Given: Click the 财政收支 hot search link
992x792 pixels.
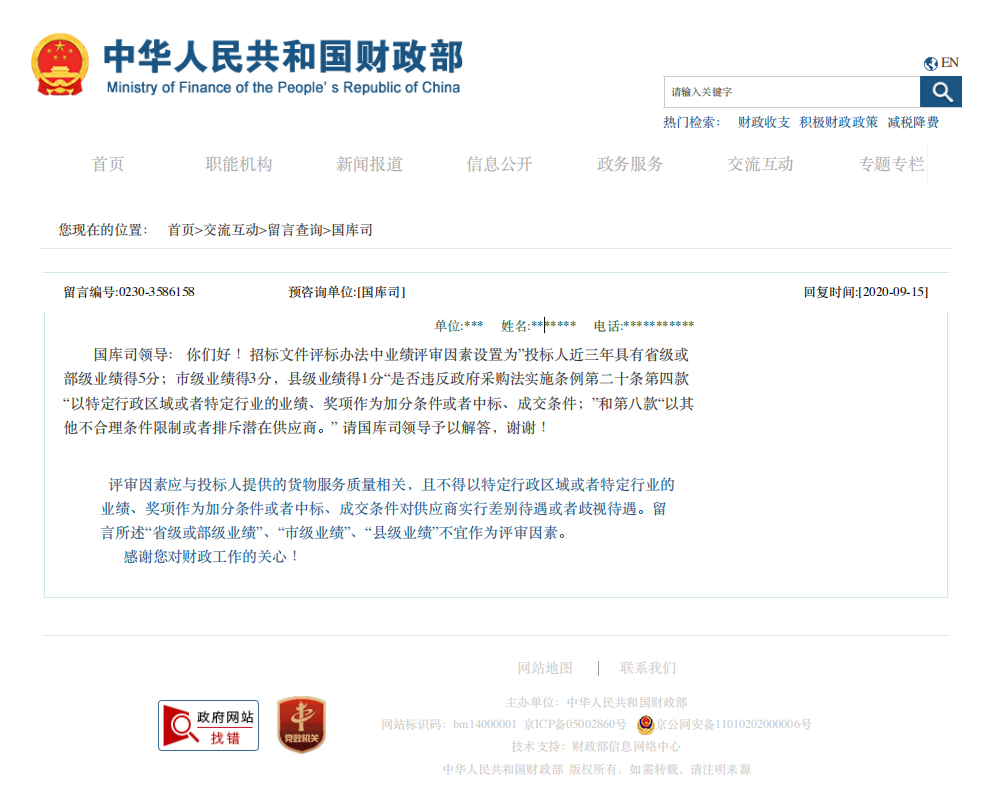Looking at the screenshot, I should tap(764, 121).
